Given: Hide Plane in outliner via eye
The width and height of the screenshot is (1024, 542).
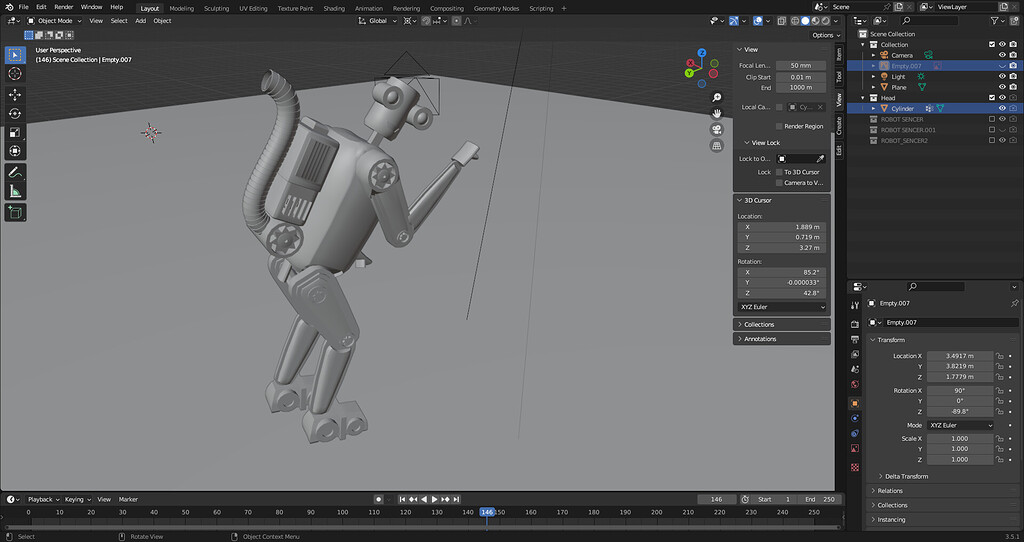Looking at the screenshot, I should [x=1002, y=87].
